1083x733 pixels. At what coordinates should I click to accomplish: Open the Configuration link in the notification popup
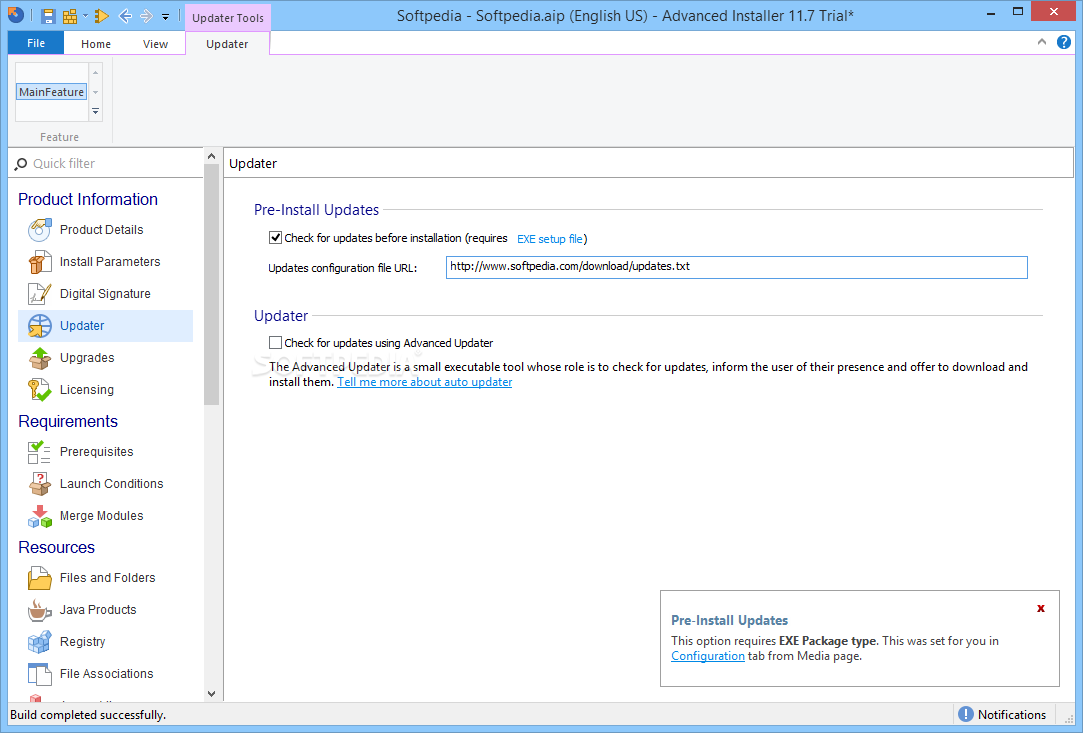pos(708,656)
